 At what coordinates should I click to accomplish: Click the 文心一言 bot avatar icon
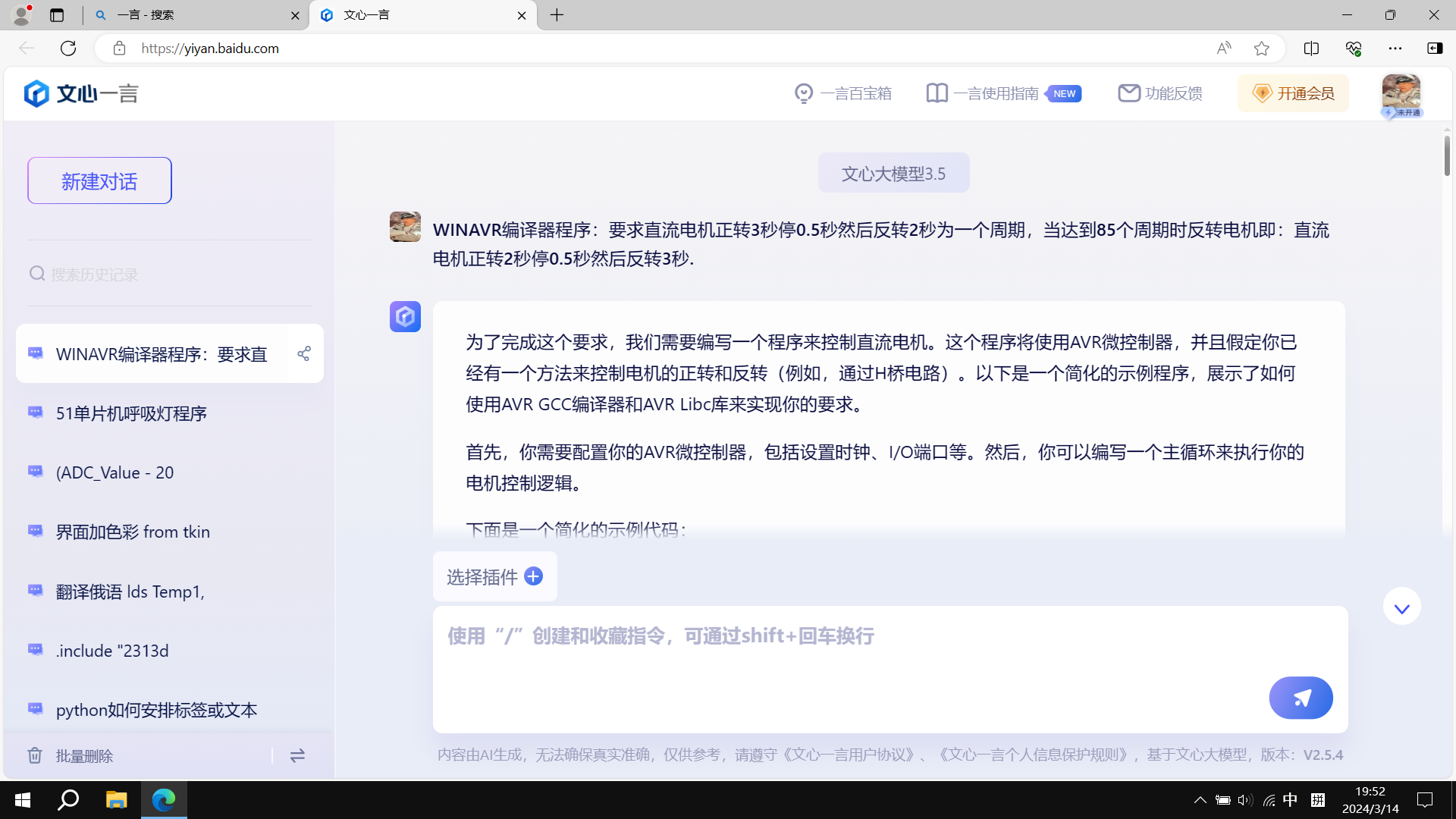click(x=405, y=316)
